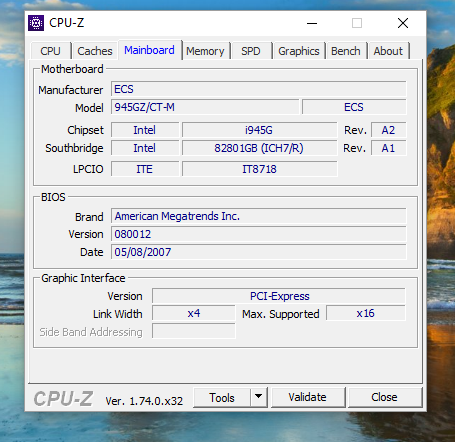Click the CPU-Z app icon in title bar
This screenshot has height=442, width=455.
(36, 23)
